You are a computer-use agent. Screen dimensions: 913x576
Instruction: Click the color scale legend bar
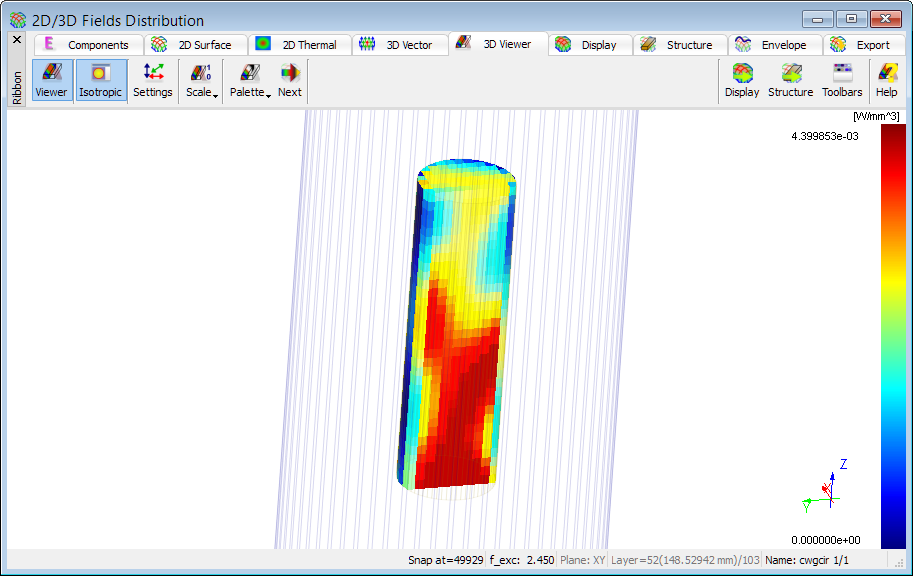(x=892, y=336)
